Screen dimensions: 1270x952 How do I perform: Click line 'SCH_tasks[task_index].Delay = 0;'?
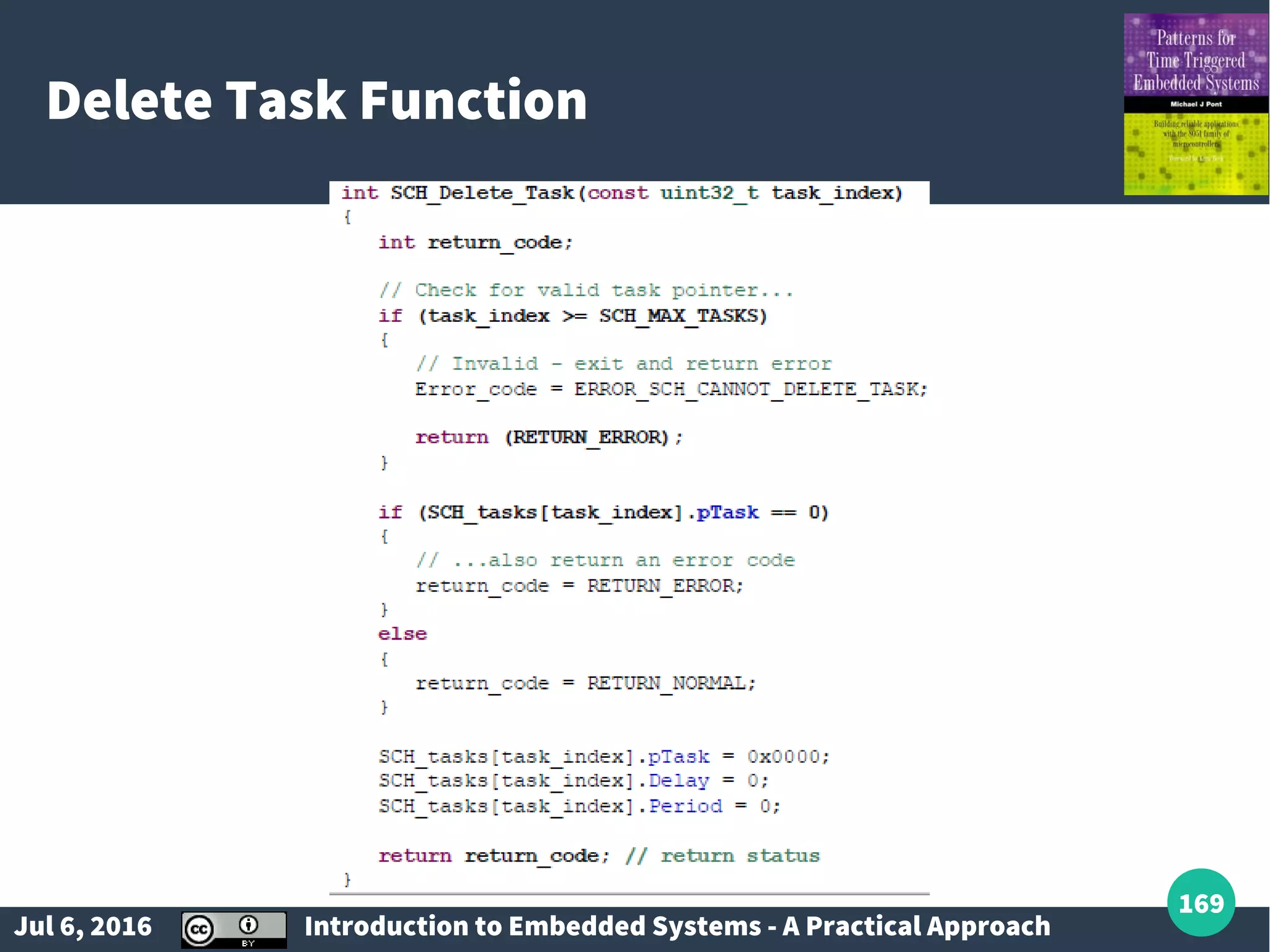pos(574,781)
